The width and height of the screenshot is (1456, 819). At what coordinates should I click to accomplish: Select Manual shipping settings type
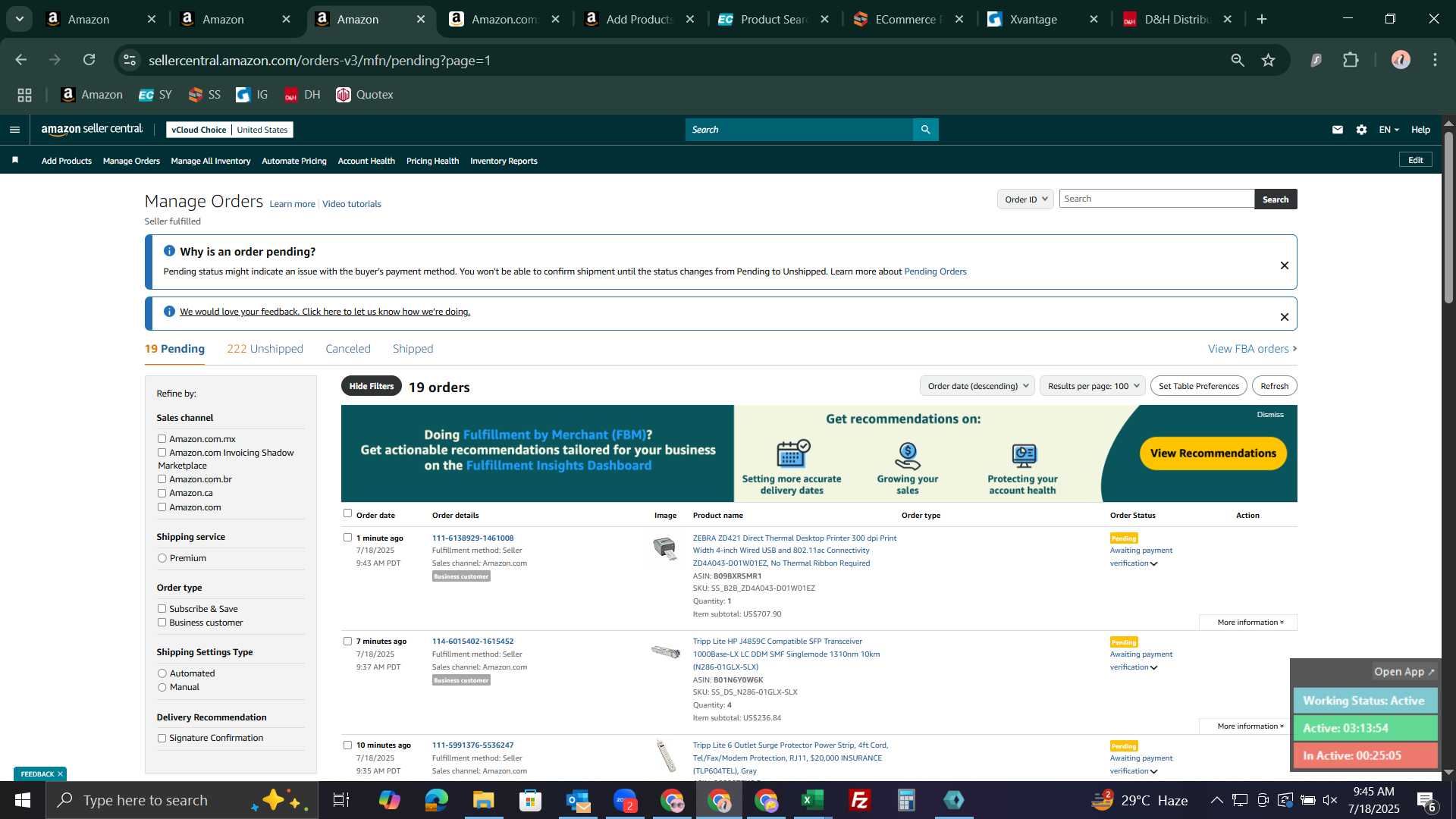(x=162, y=688)
